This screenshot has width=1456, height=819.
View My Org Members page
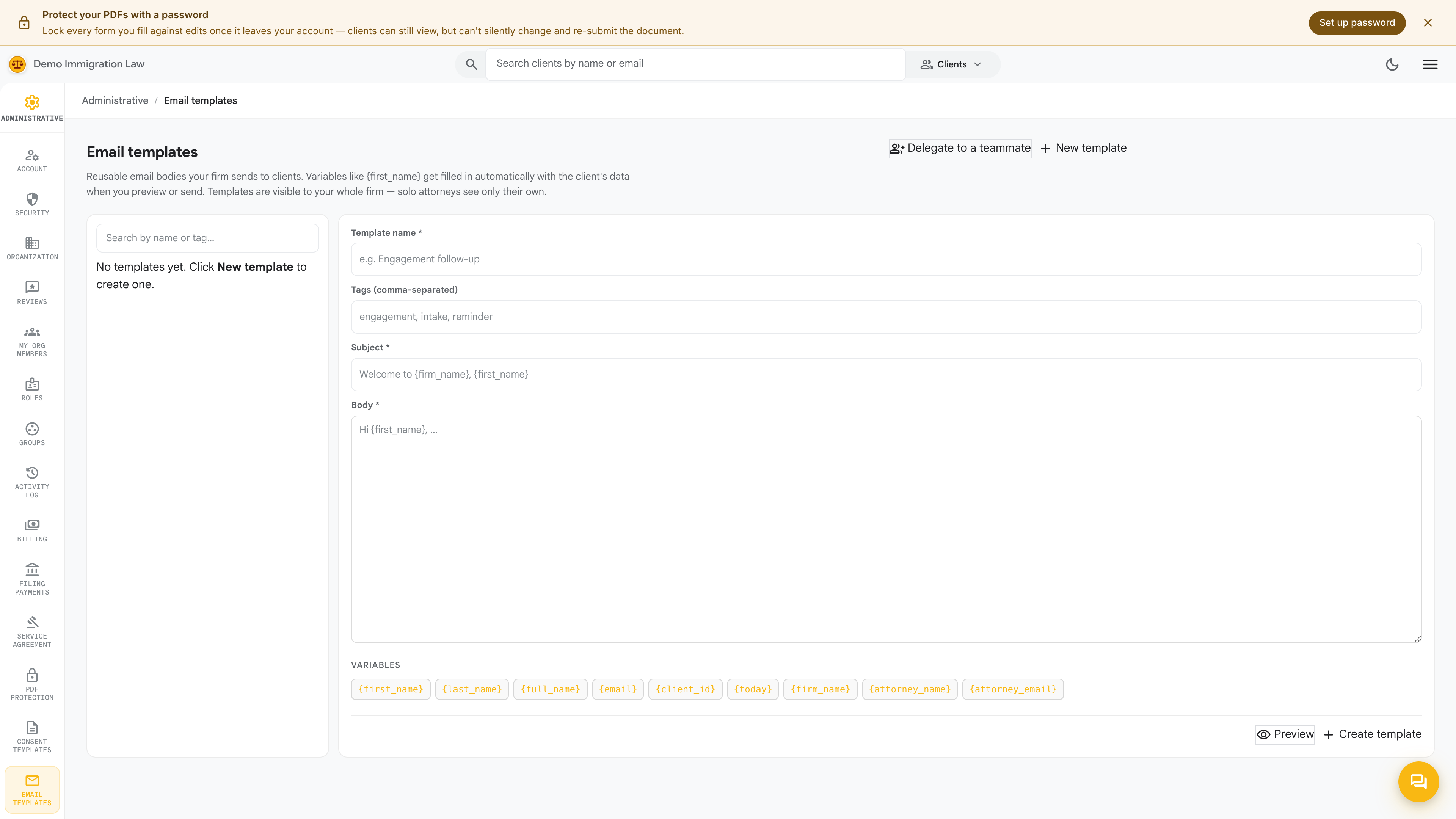tap(31, 342)
